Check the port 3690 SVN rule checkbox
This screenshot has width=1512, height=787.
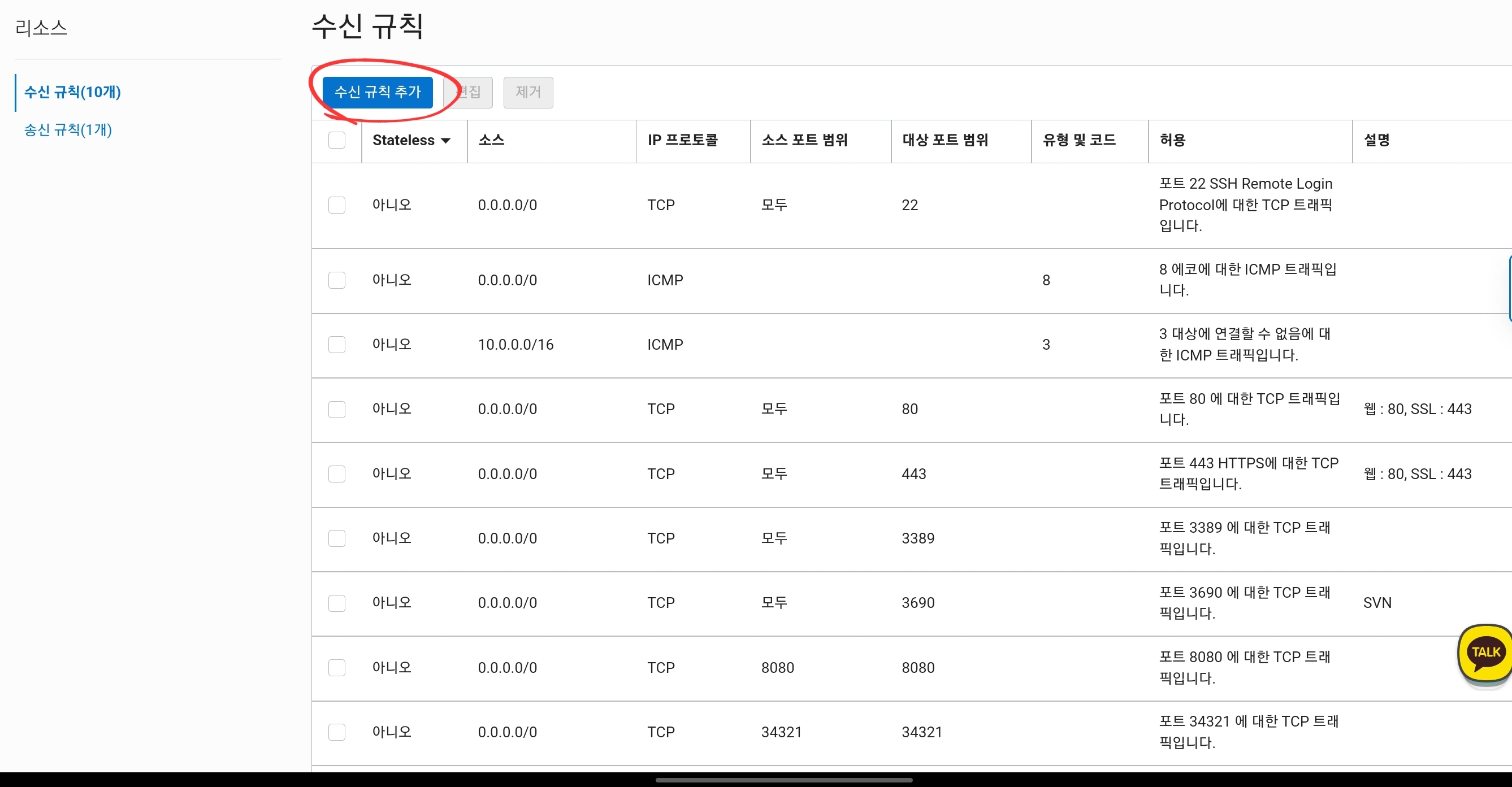point(336,603)
